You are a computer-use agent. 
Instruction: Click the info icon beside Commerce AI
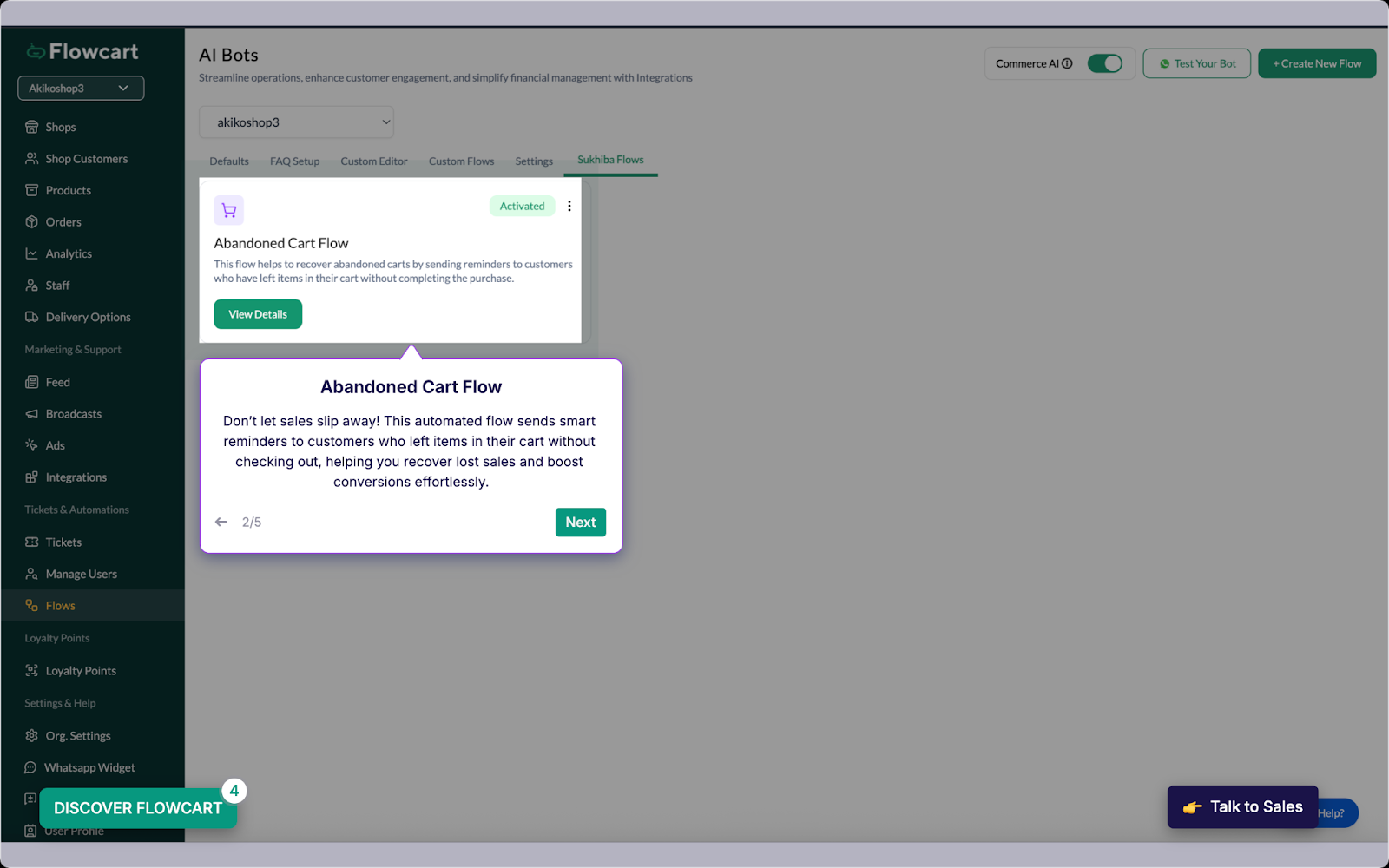1068,63
